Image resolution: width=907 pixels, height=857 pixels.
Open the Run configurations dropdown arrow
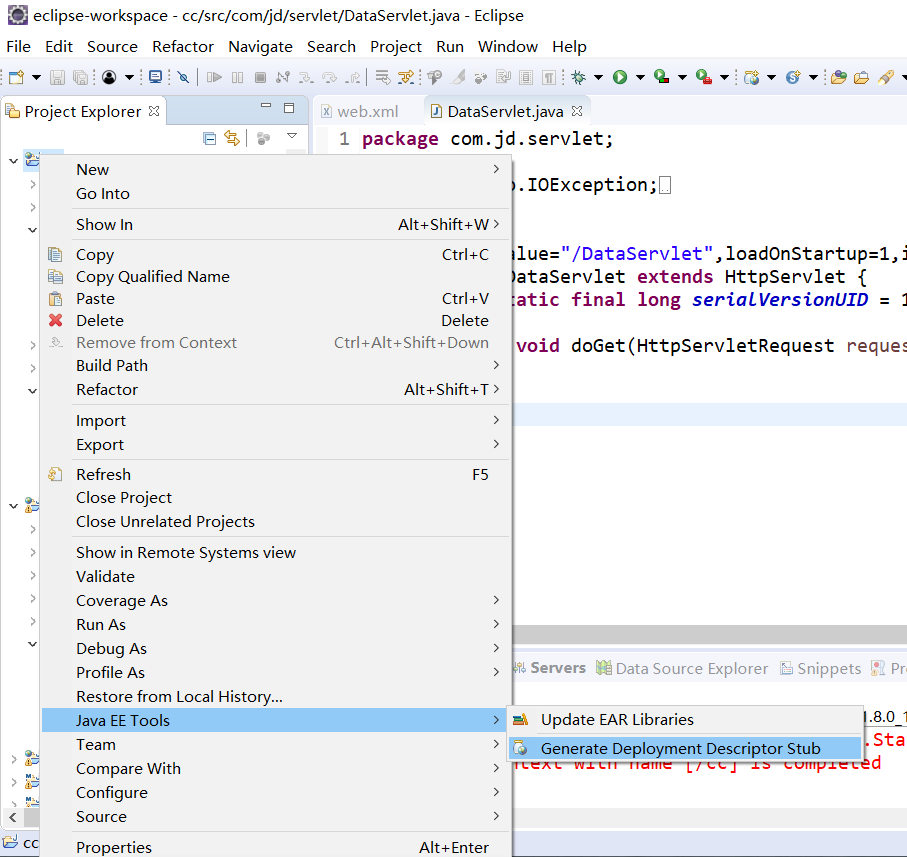(x=640, y=77)
